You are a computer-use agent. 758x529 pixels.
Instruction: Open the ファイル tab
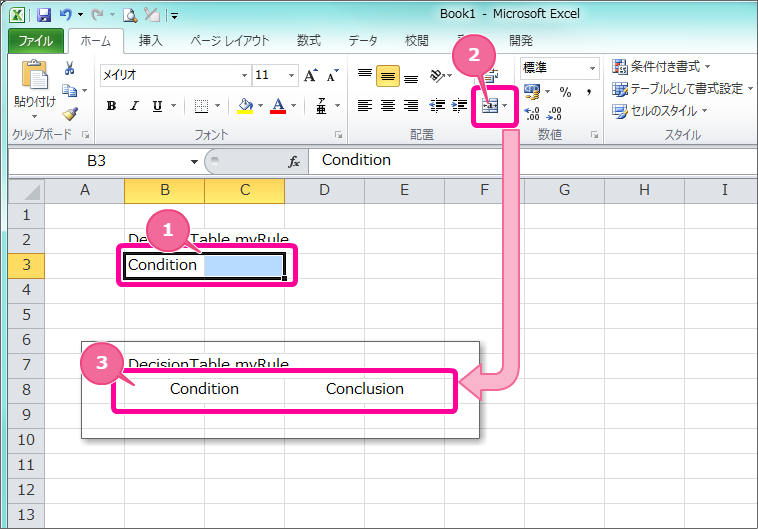pos(36,41)
